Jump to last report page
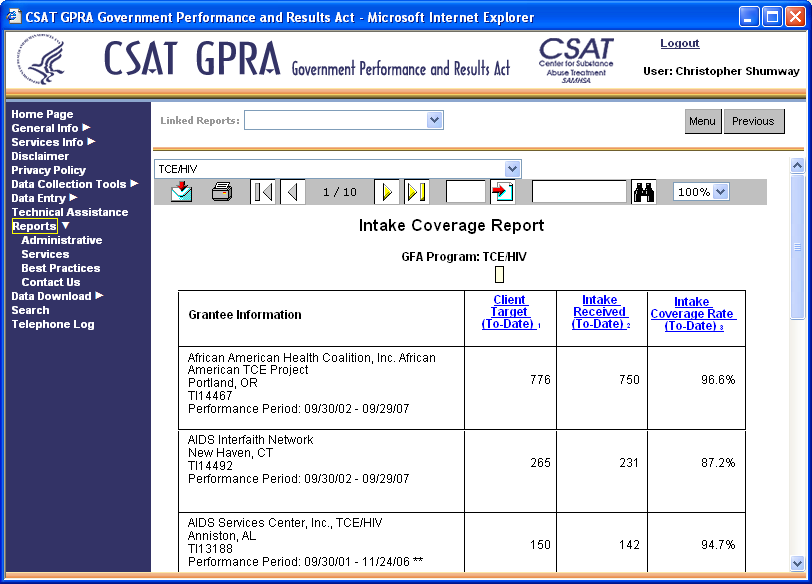Screen dimensions: 812x584 [x=416, y=192]
